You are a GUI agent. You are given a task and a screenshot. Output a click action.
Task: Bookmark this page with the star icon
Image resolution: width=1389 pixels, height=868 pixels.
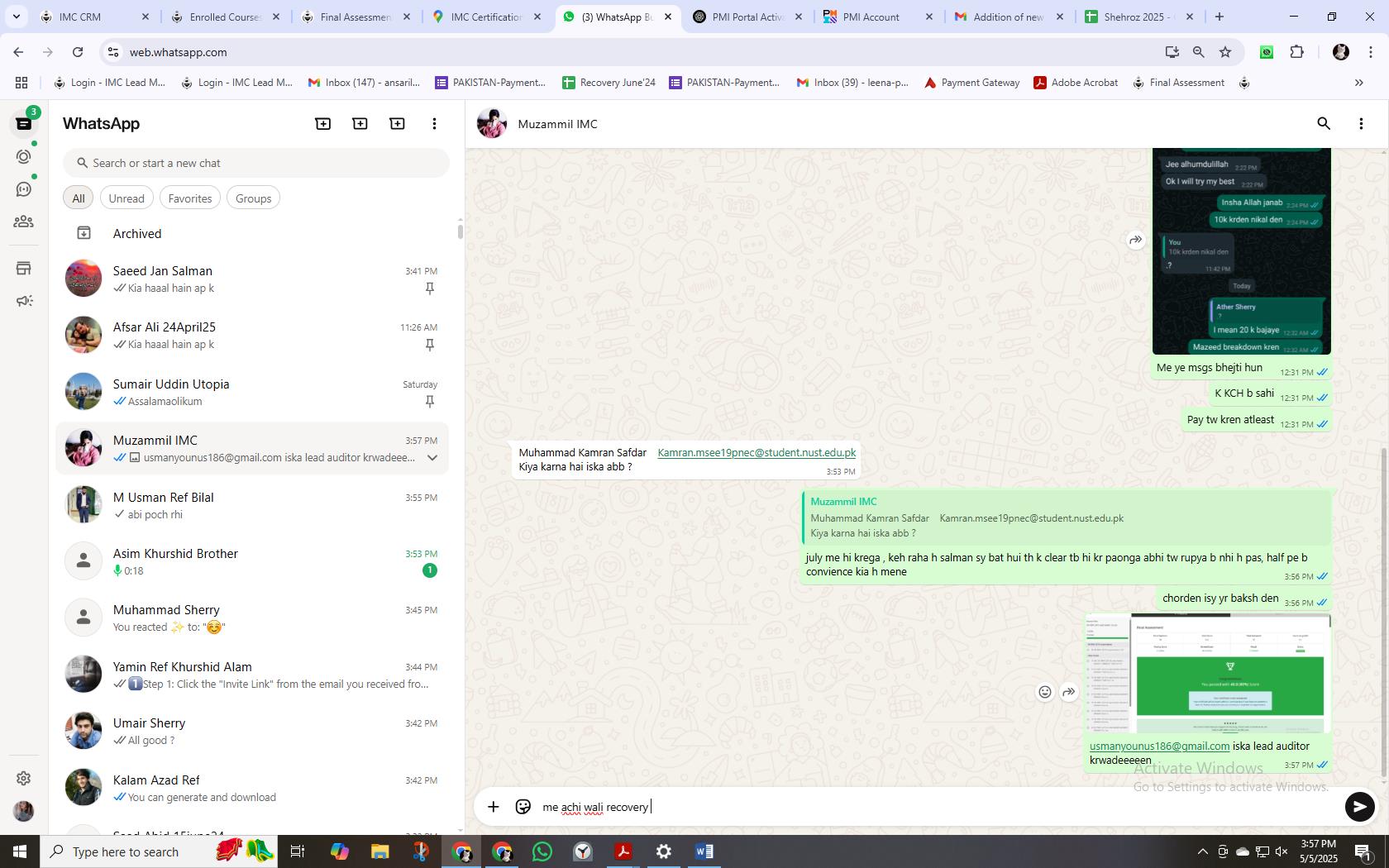(1225, 52)
